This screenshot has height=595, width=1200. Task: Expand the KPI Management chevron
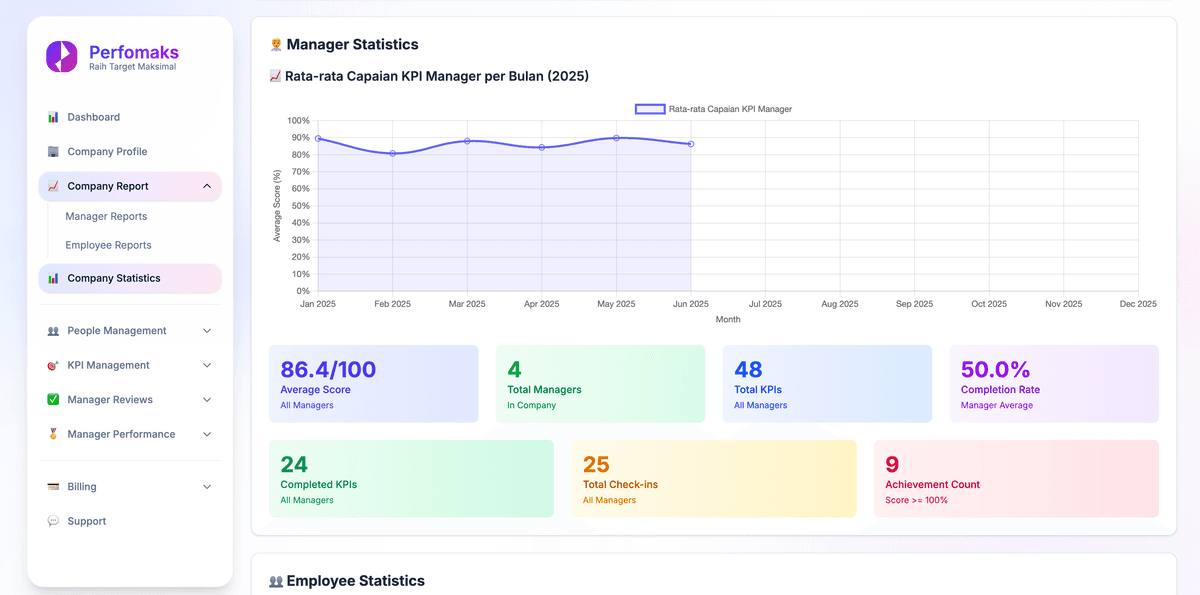[207, 366]
